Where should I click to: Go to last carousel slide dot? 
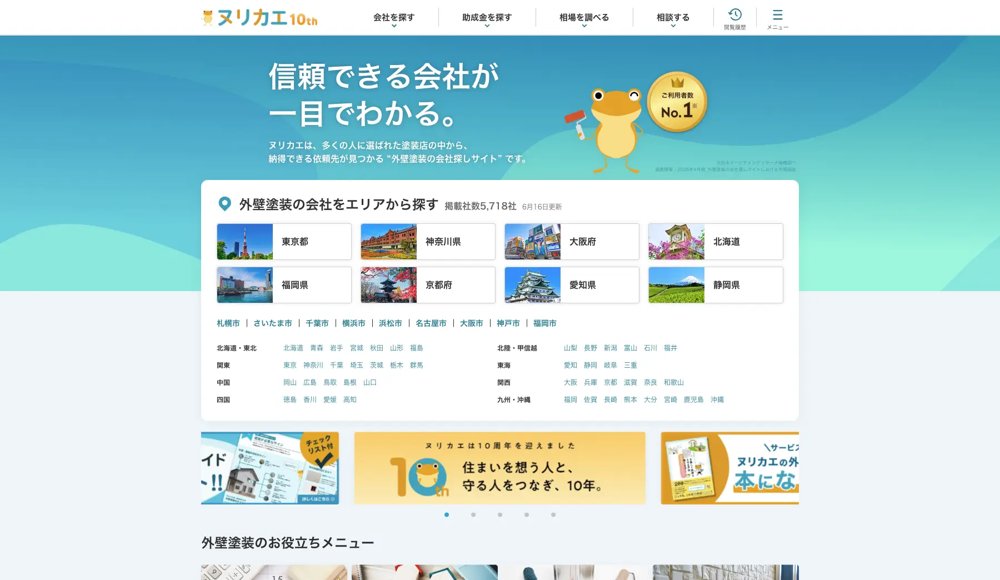point(553,514)
